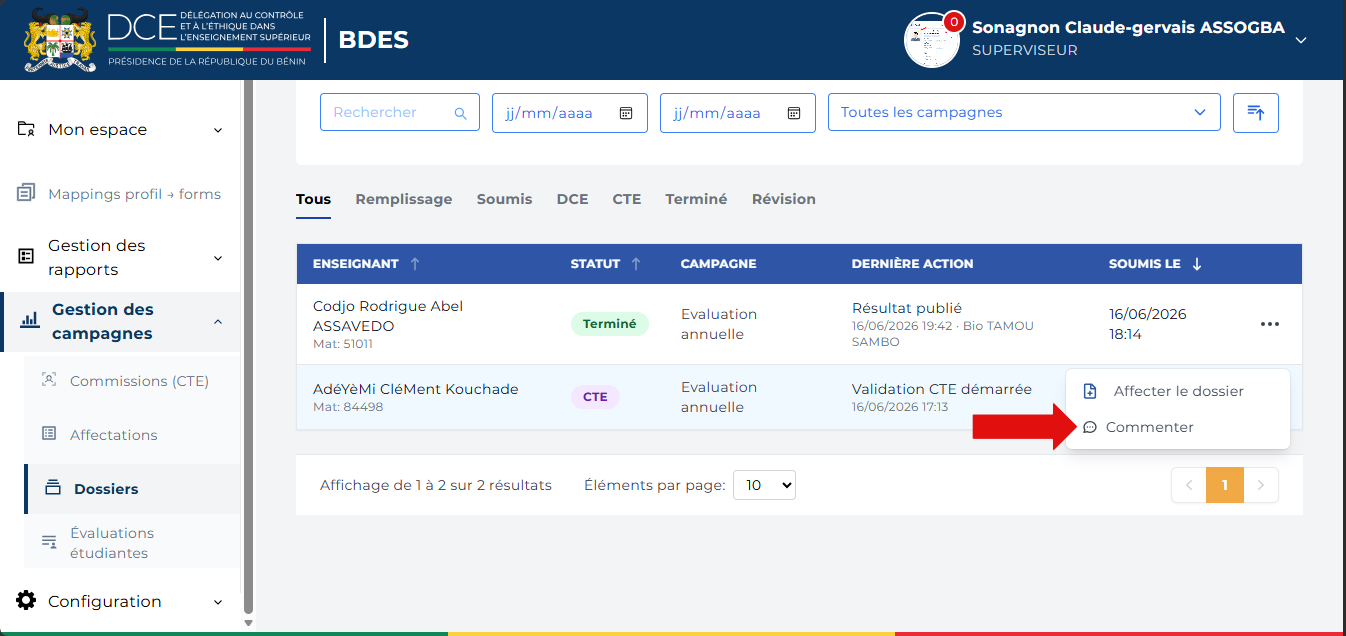The image size is (1346, 636).
Task: Switch to the Terminé tab
Action: pyautogui.click(x=696, y=199)
